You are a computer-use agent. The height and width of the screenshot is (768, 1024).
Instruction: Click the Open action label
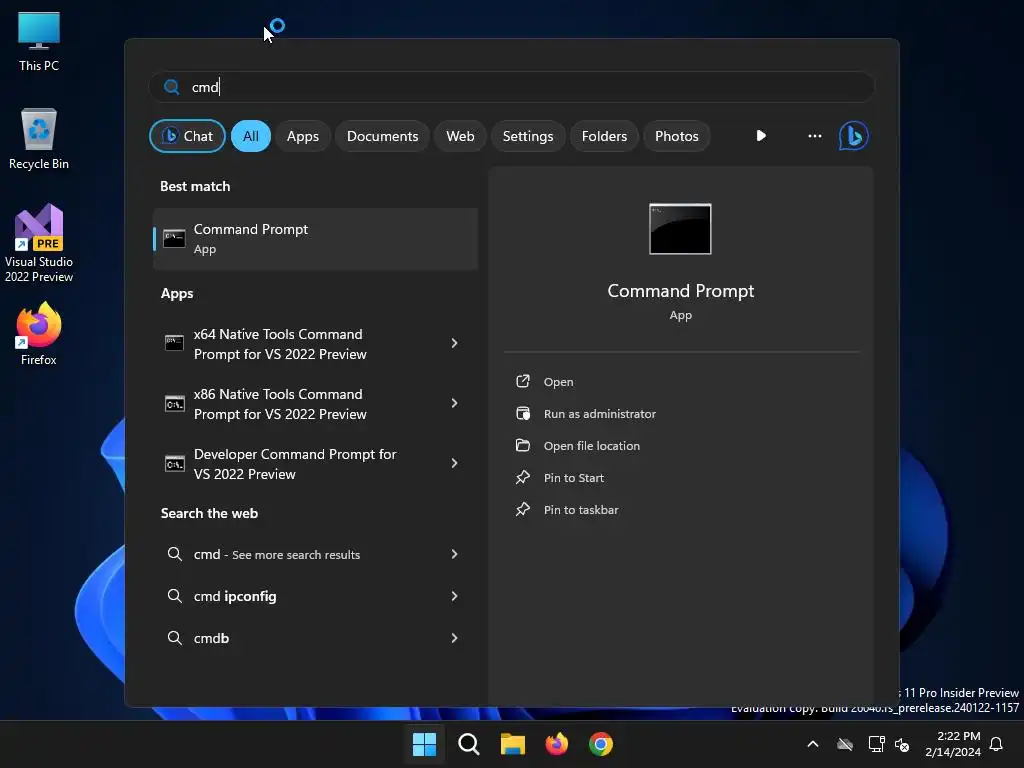coord(558,382)
